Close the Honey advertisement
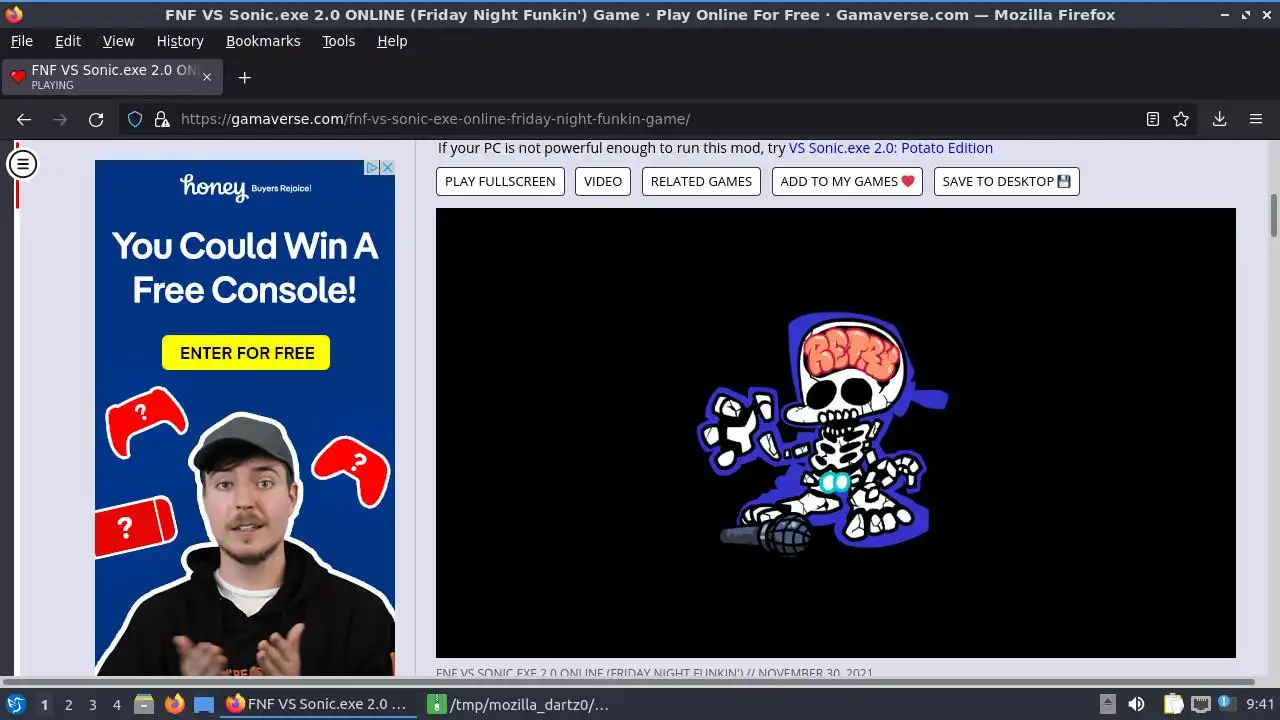Image resolution: width=1280 pixels, height=720 pixels. click(x=387, y=168)
